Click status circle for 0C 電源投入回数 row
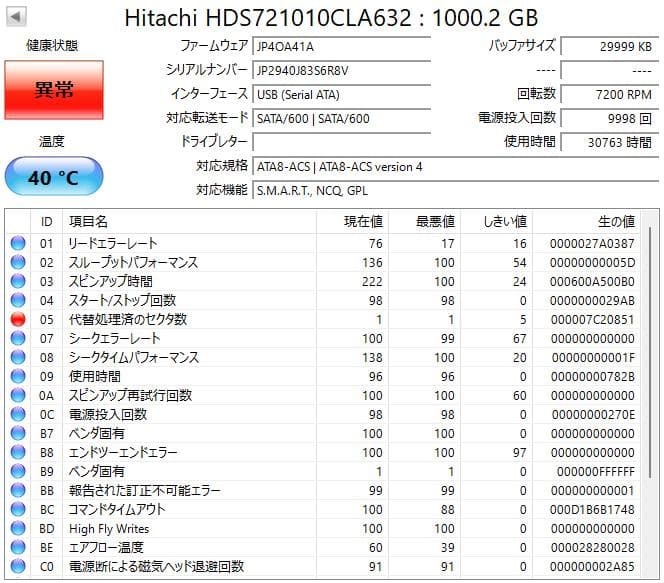The height and width of the screenshot is (583, 664). 18,414
